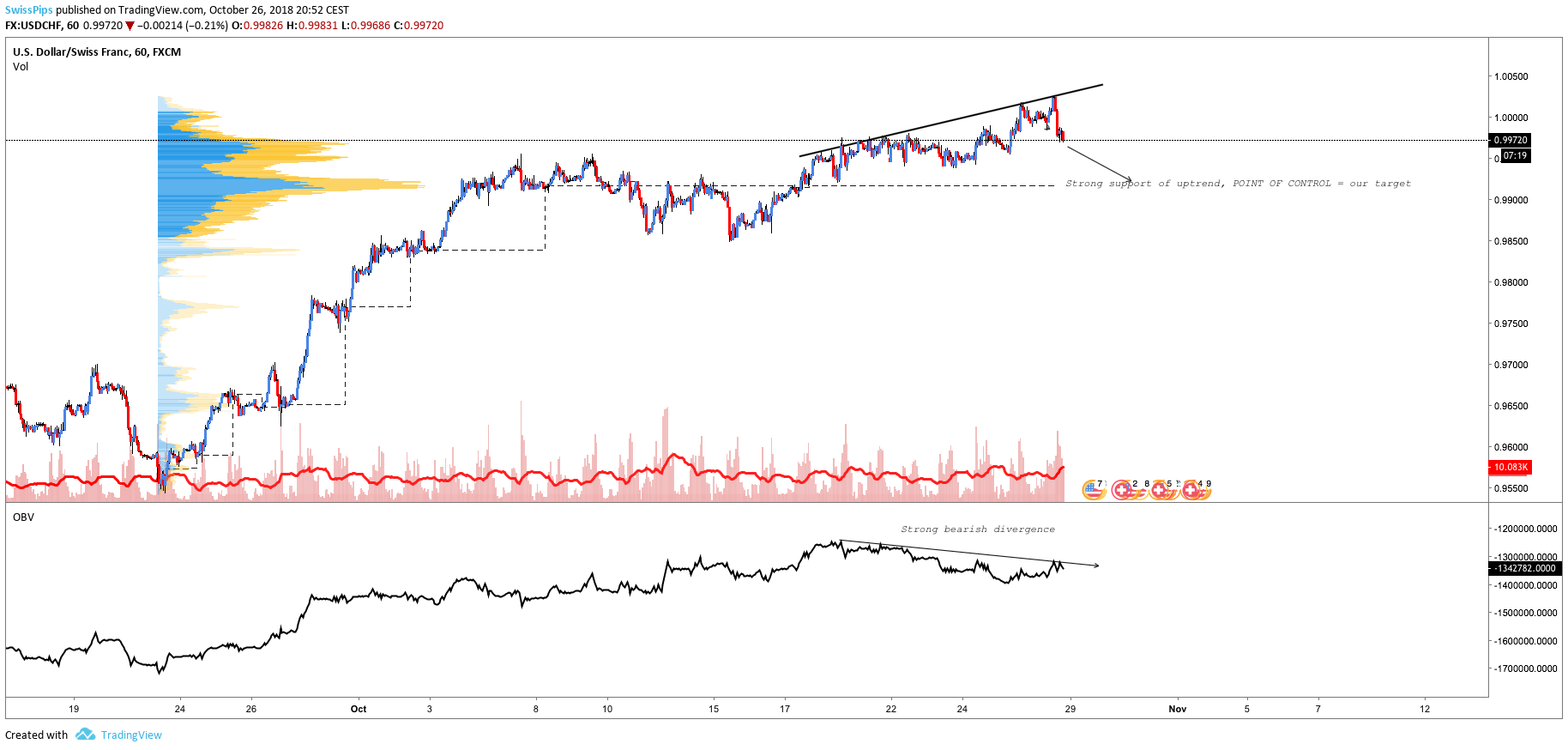
Task: Click the 12 date label on time axis
Action: [x=1425, y=710]
